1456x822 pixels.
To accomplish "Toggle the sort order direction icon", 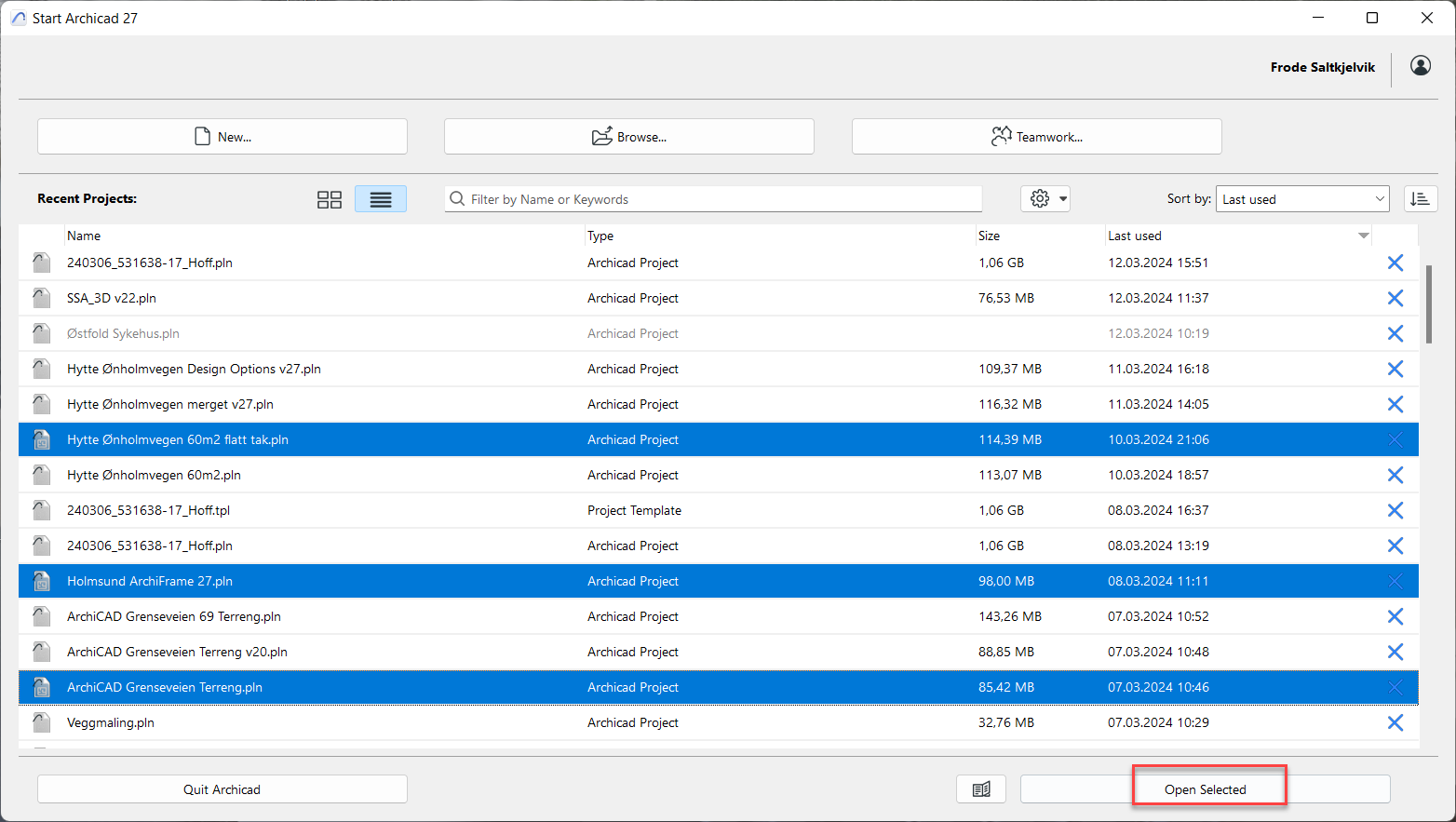I will click(x=1420, y=199).
